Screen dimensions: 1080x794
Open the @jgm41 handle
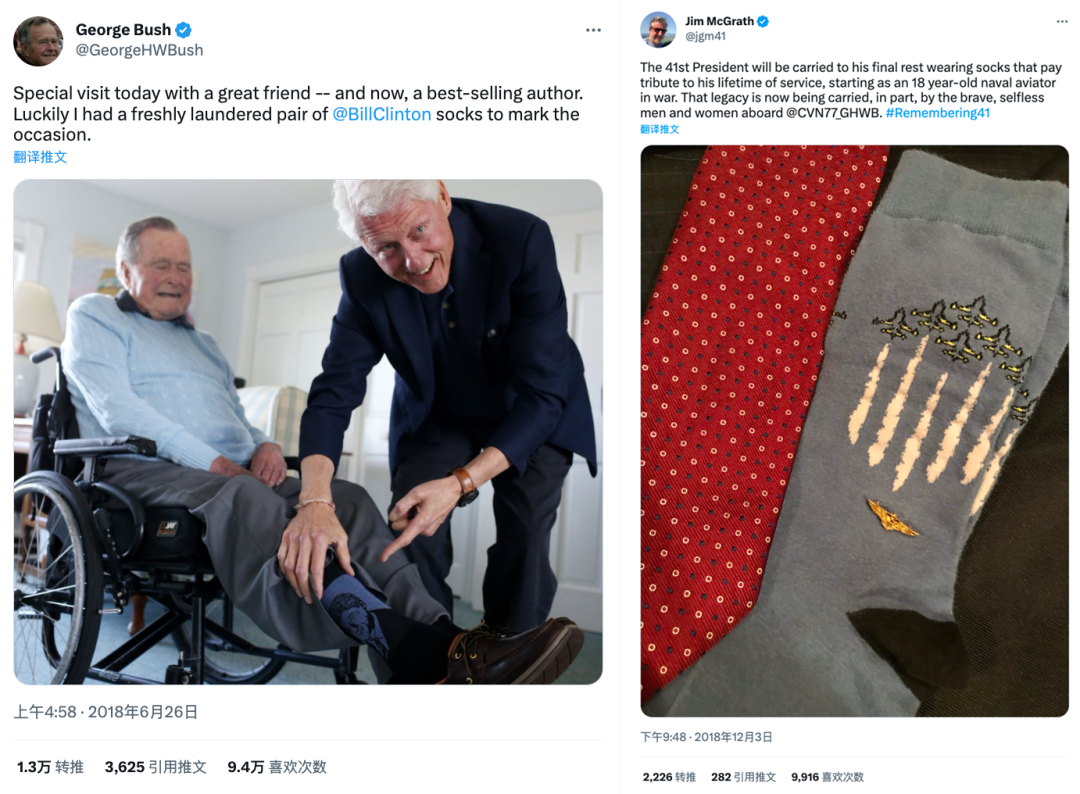(705, 36)
